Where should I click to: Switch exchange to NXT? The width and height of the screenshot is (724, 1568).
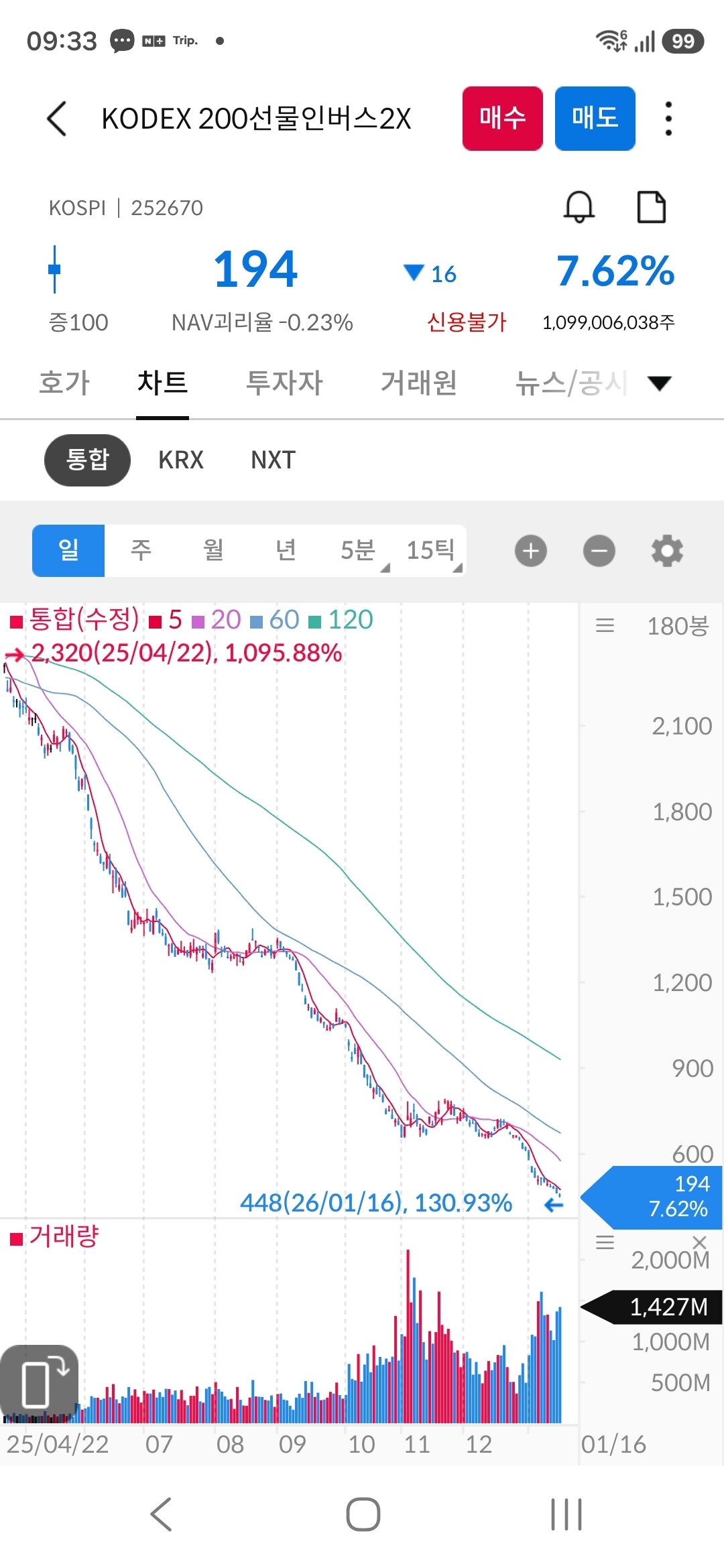[273, 460]
